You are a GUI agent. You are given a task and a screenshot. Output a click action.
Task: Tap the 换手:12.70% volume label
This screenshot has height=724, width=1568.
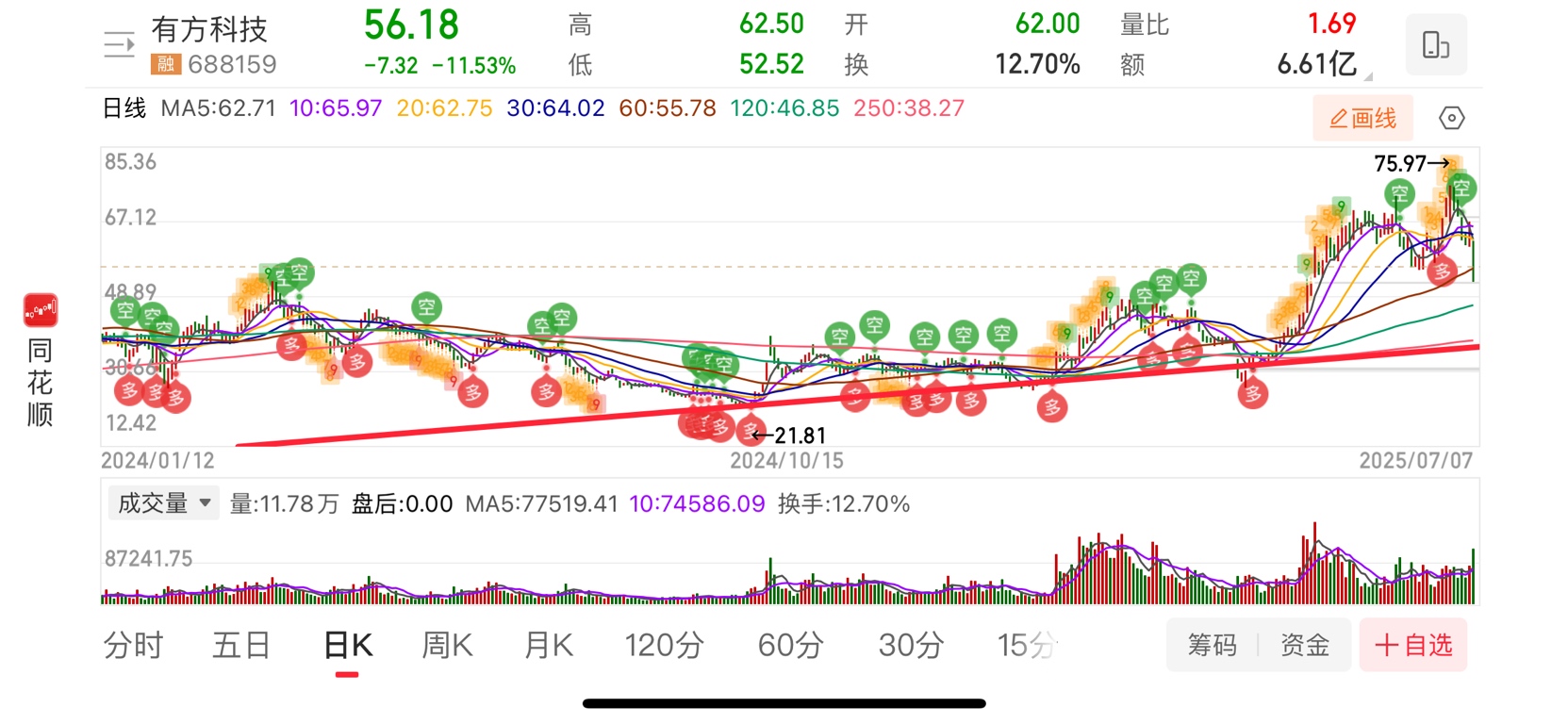844,504
